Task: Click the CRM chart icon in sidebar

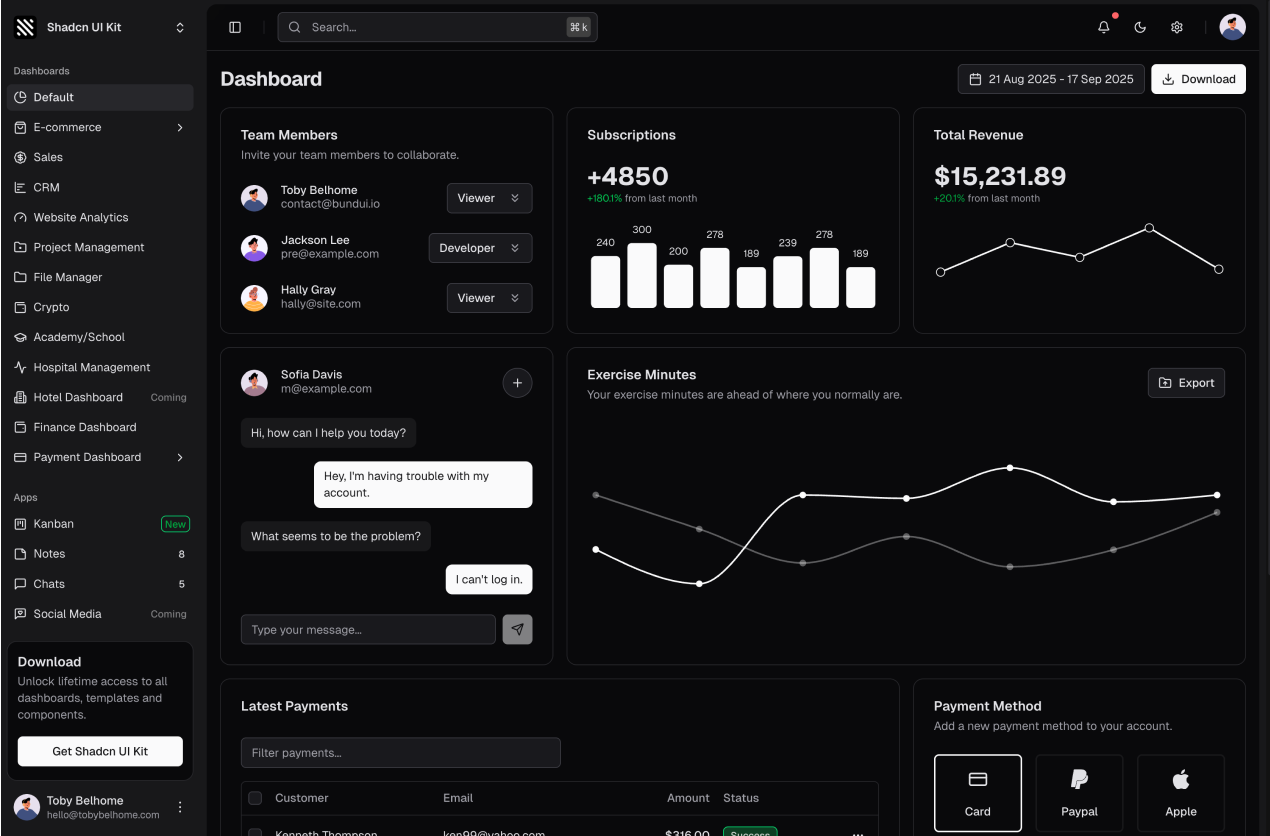Action: 20,187
